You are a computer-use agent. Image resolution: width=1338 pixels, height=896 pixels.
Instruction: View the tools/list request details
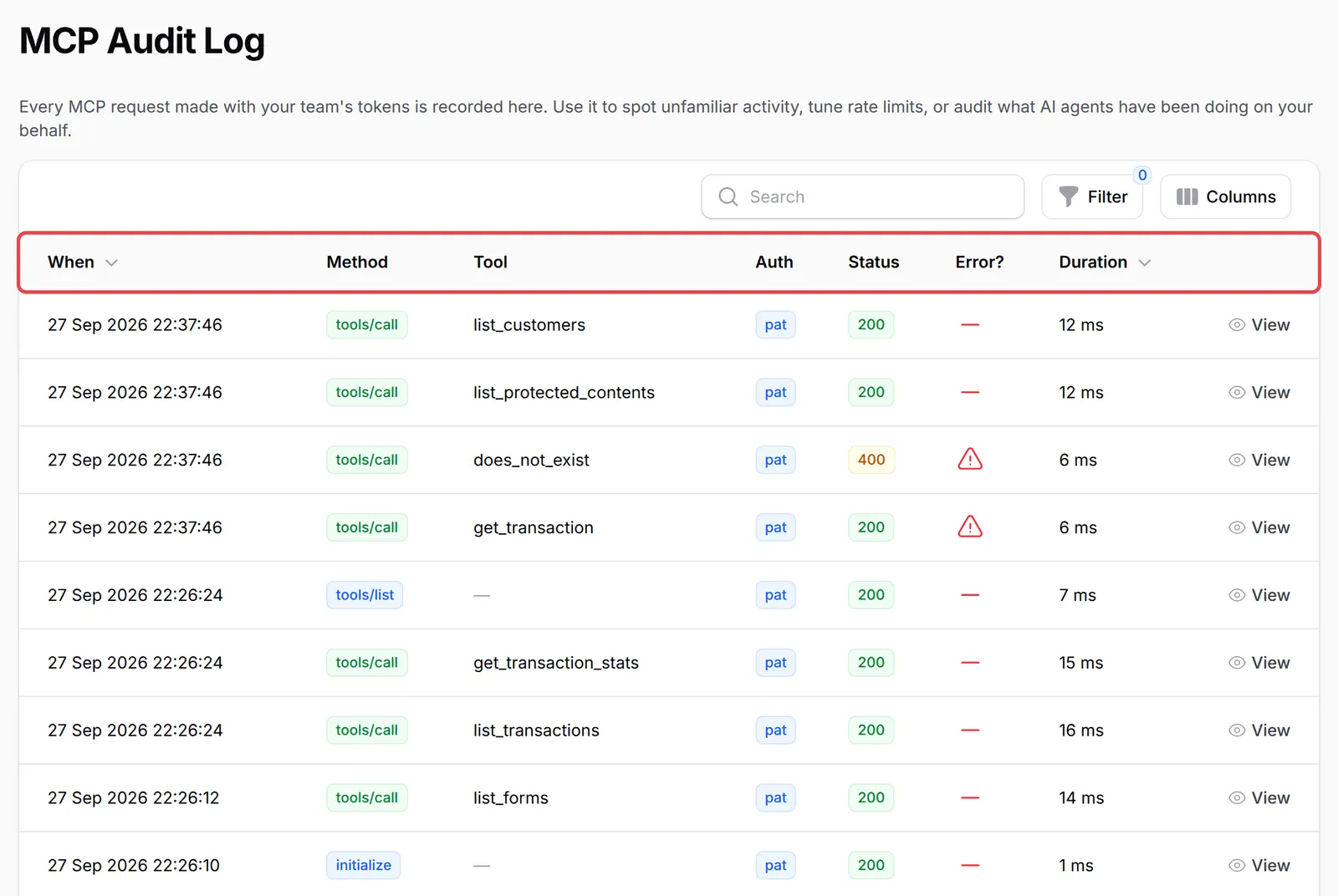1259,595
